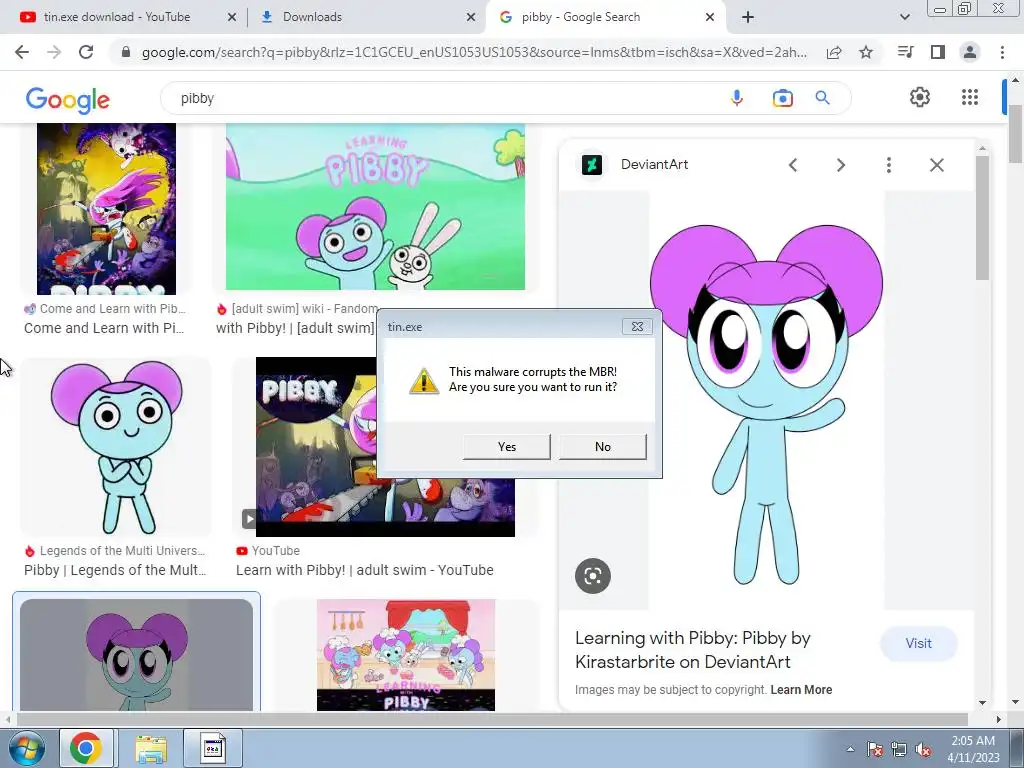Image resolution: width=1024 pixels, height=768 pixels.
Task: Click No in the tin.exe dialog
Action: (x=603, y=447)
